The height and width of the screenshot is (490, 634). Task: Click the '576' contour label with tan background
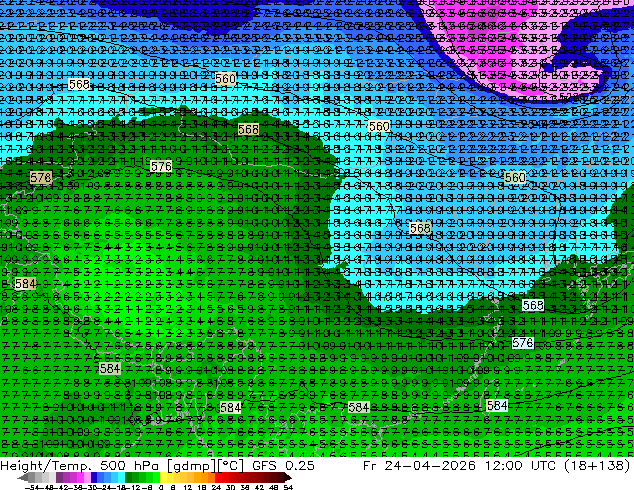[41, 177]
